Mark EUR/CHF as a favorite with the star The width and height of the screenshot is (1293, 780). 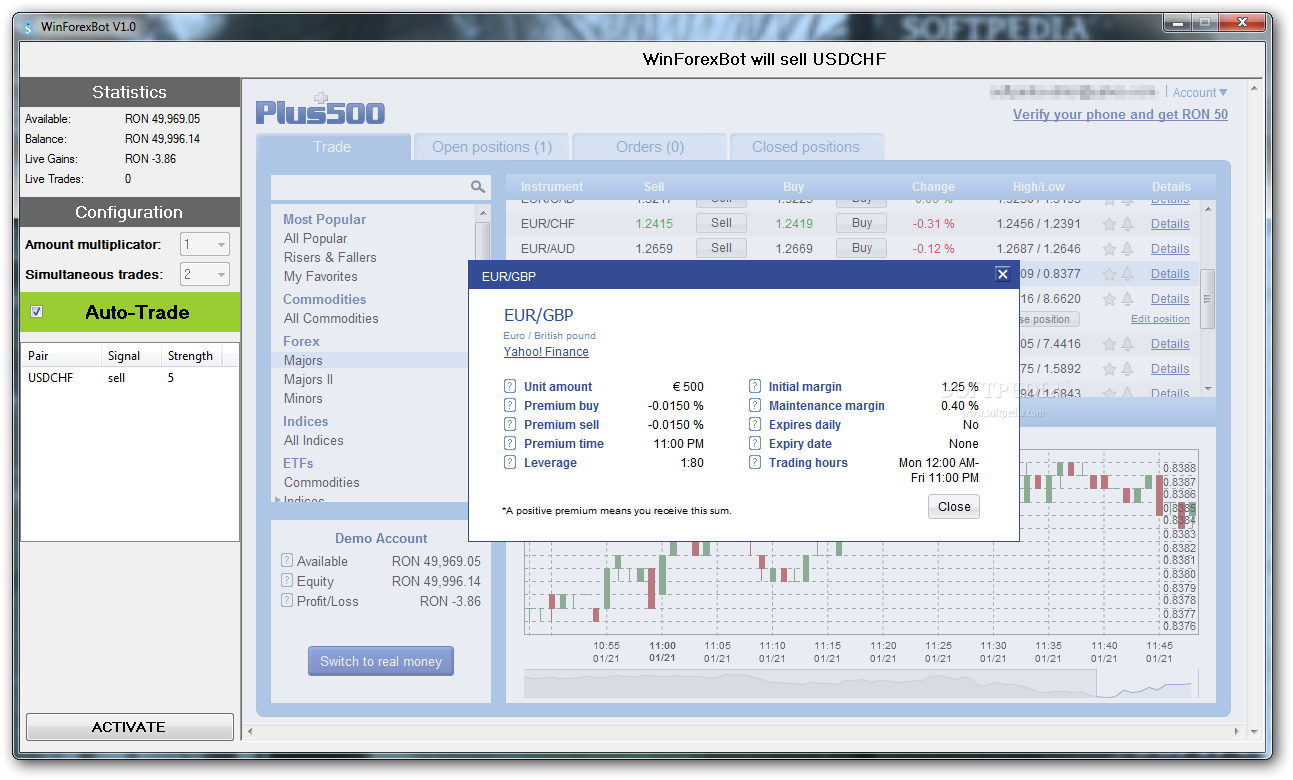pyautogui.click(x=1109, y=224)
